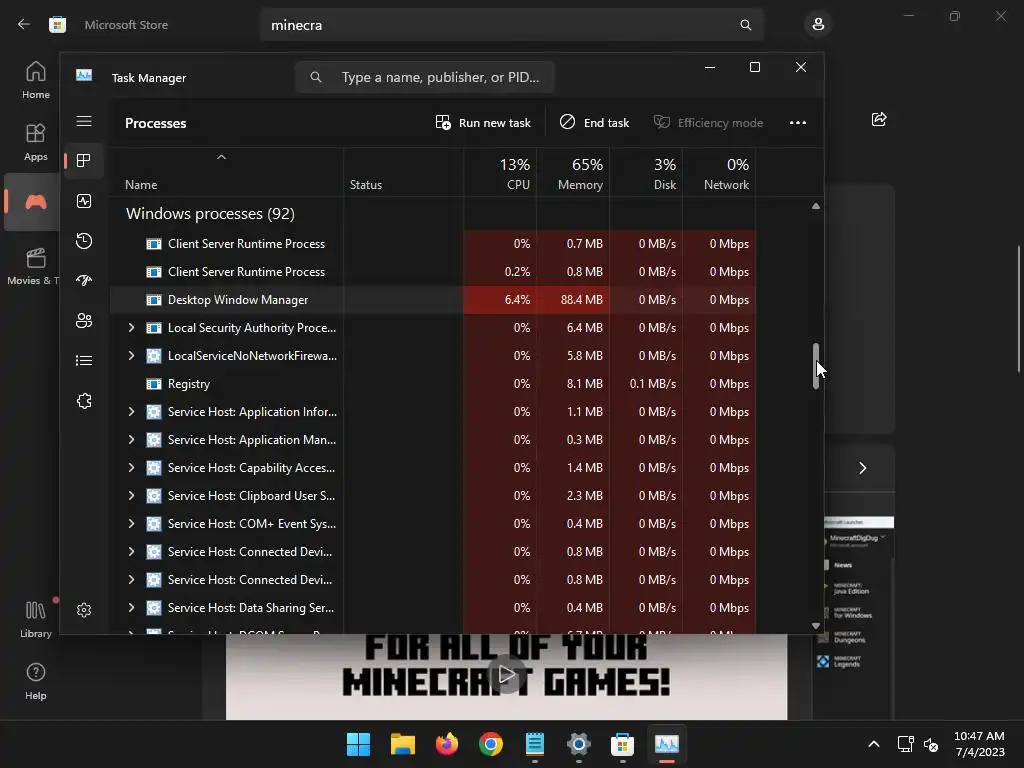Open the Performance page in Task Manager
This screenshot has height=768, width=1024.
tap(84, 201)
